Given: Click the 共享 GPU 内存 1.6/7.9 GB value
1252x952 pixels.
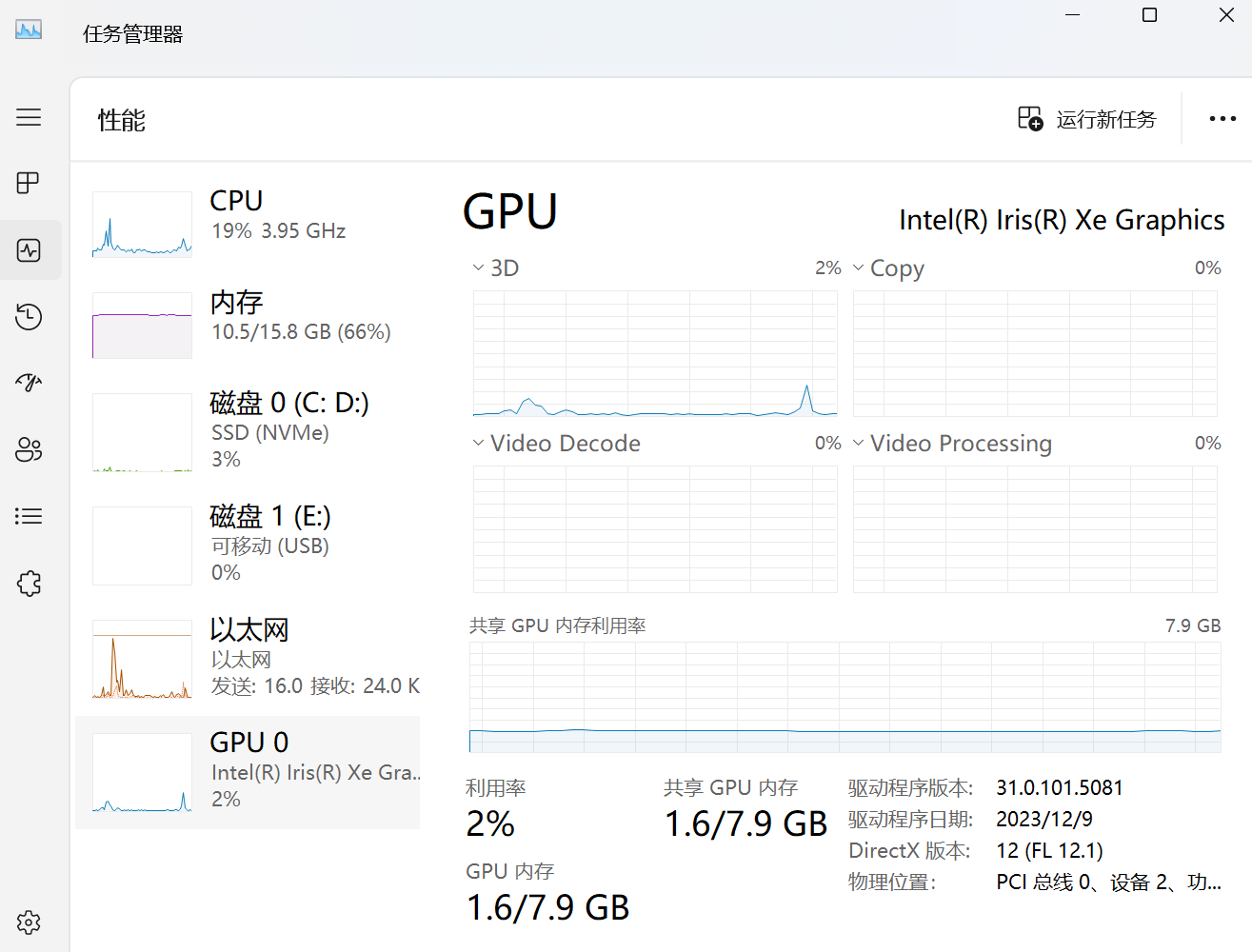Looking at the screenshot, I should (745, 823).
